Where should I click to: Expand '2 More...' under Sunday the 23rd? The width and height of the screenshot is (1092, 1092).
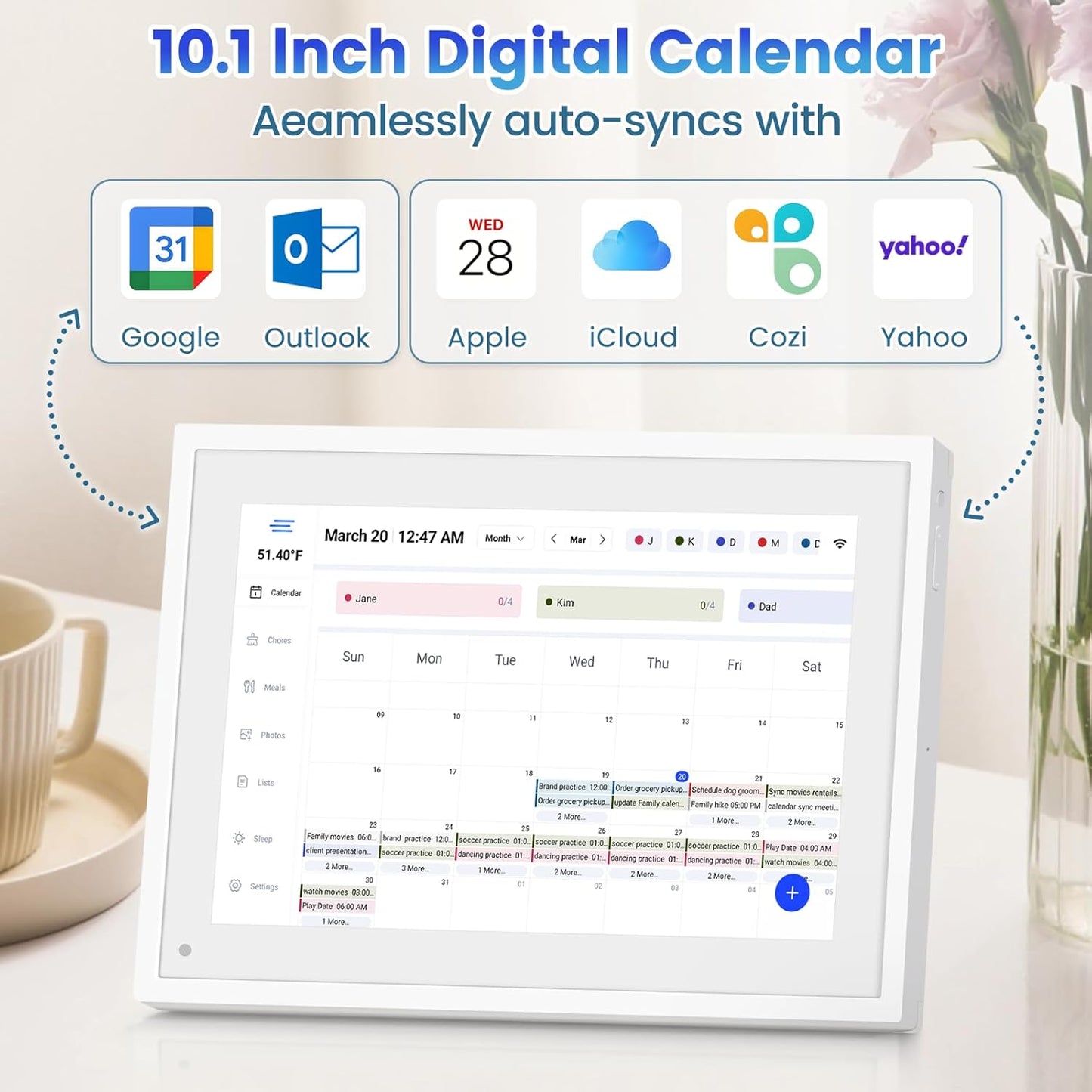coord(339,866)
